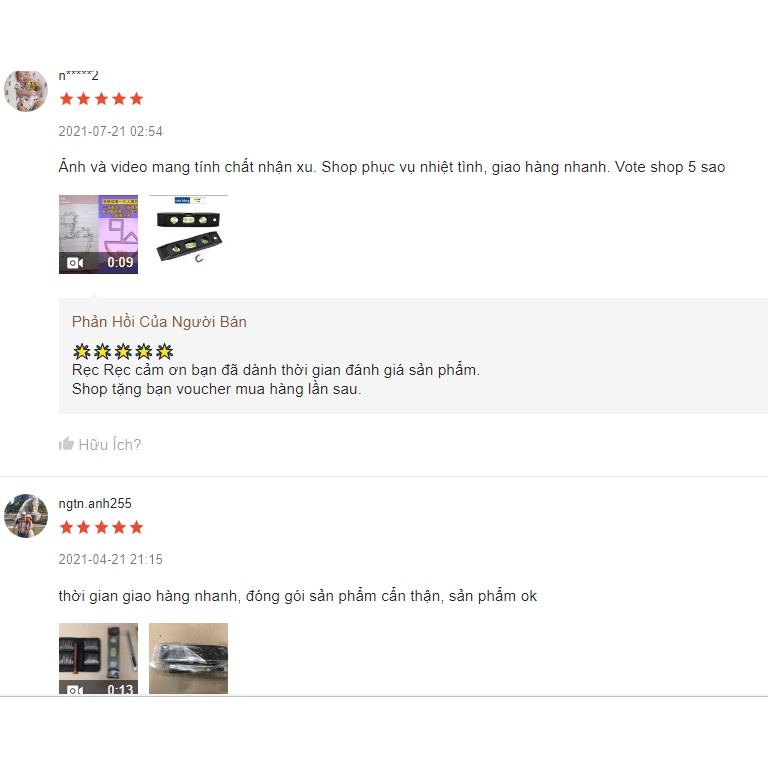Screen dimensions: 768x768
Task: Click the 2021-07-21 02:54 review timestamp
Action: pyautogui.click(x=111, y=131)
